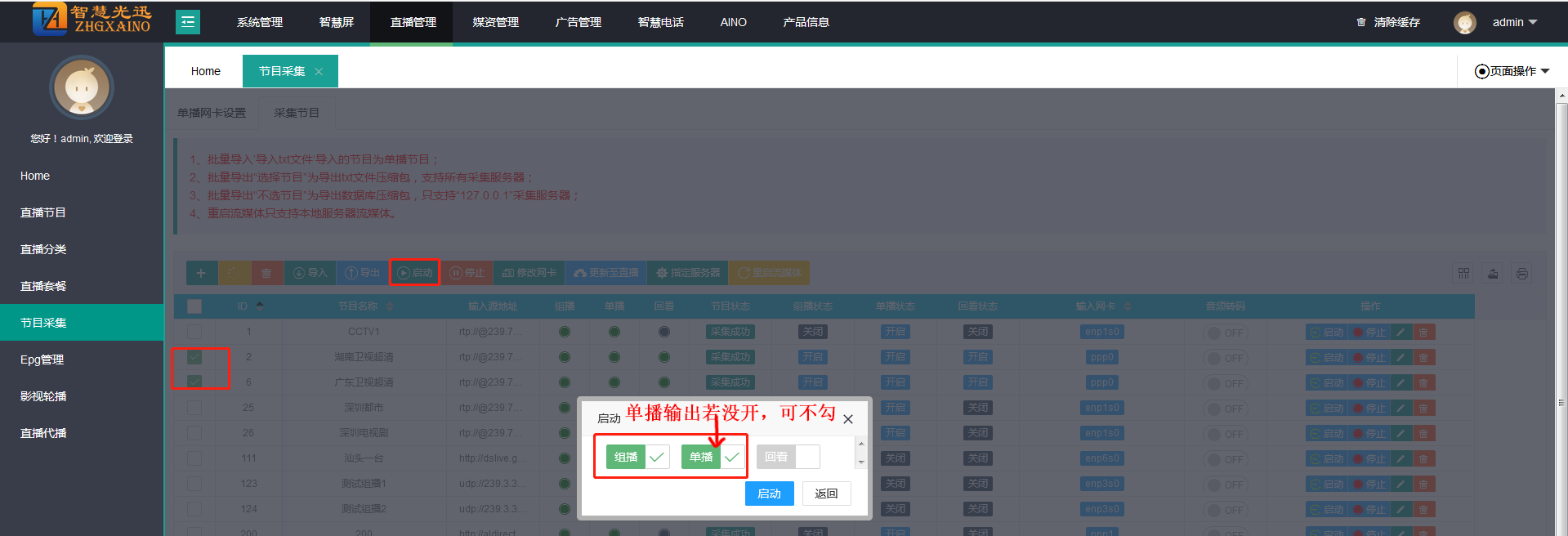Switch to the 采集节目 tab
This screenshot has height=536, width=1568.
[x=297, y=113]
